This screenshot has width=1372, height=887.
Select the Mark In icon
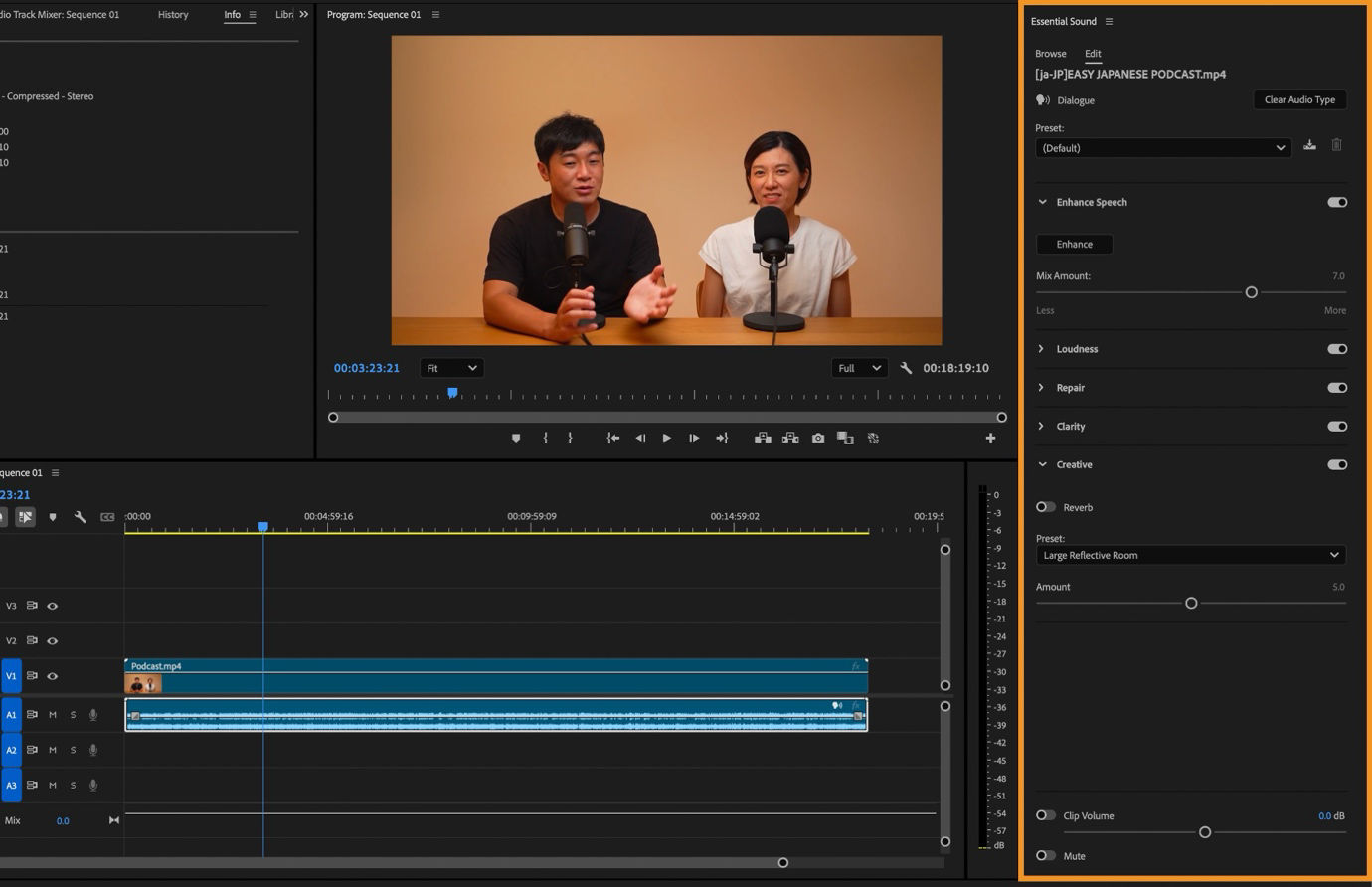pyautogui.click(x=544, y=438)
